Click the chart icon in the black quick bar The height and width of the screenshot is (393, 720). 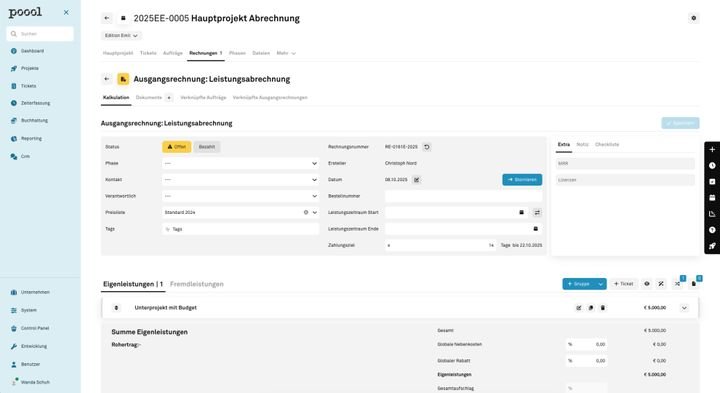tap(712, 214)
